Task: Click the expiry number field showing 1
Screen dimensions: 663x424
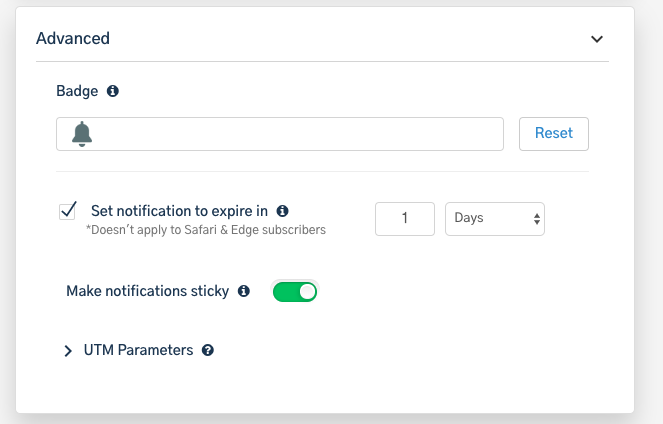Action: 404,219
